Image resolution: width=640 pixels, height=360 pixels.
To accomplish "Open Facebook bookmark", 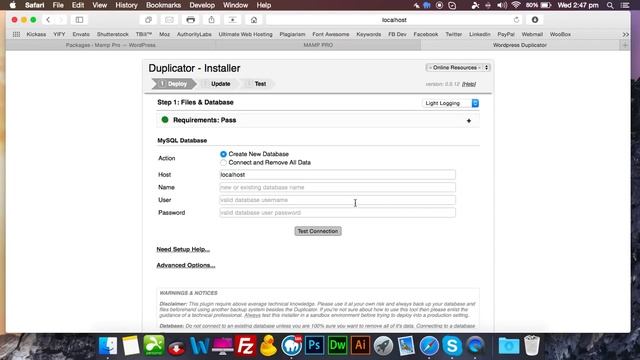I will coord(425,34).
